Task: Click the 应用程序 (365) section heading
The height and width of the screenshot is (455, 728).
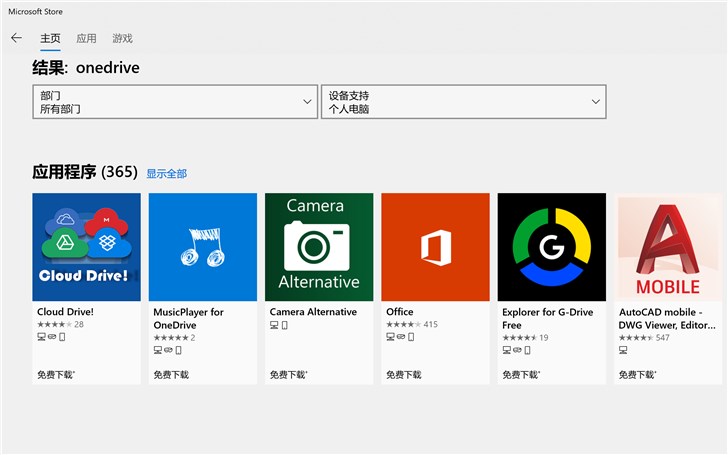Action: pyautogui.click(x=85, y=172)
